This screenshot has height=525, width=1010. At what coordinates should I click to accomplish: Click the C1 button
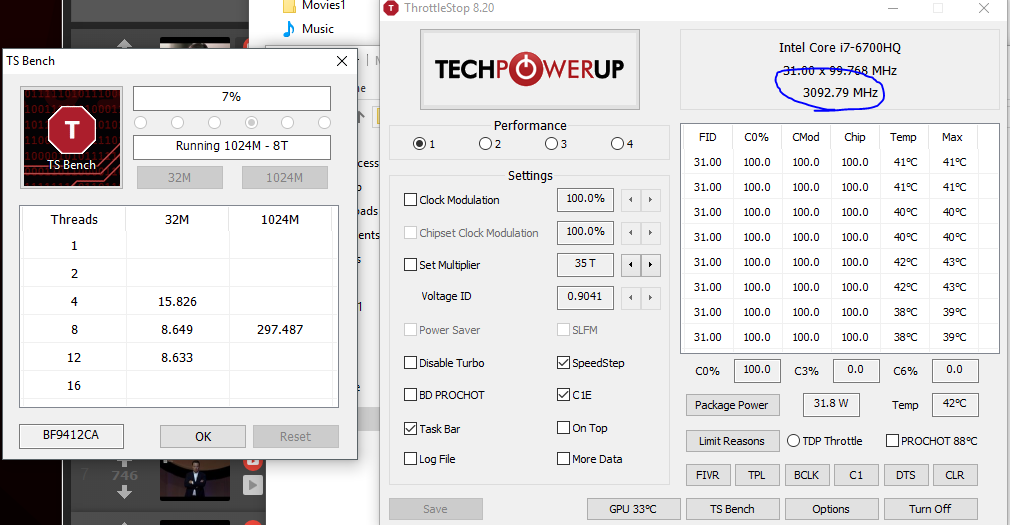coord(856,475)
